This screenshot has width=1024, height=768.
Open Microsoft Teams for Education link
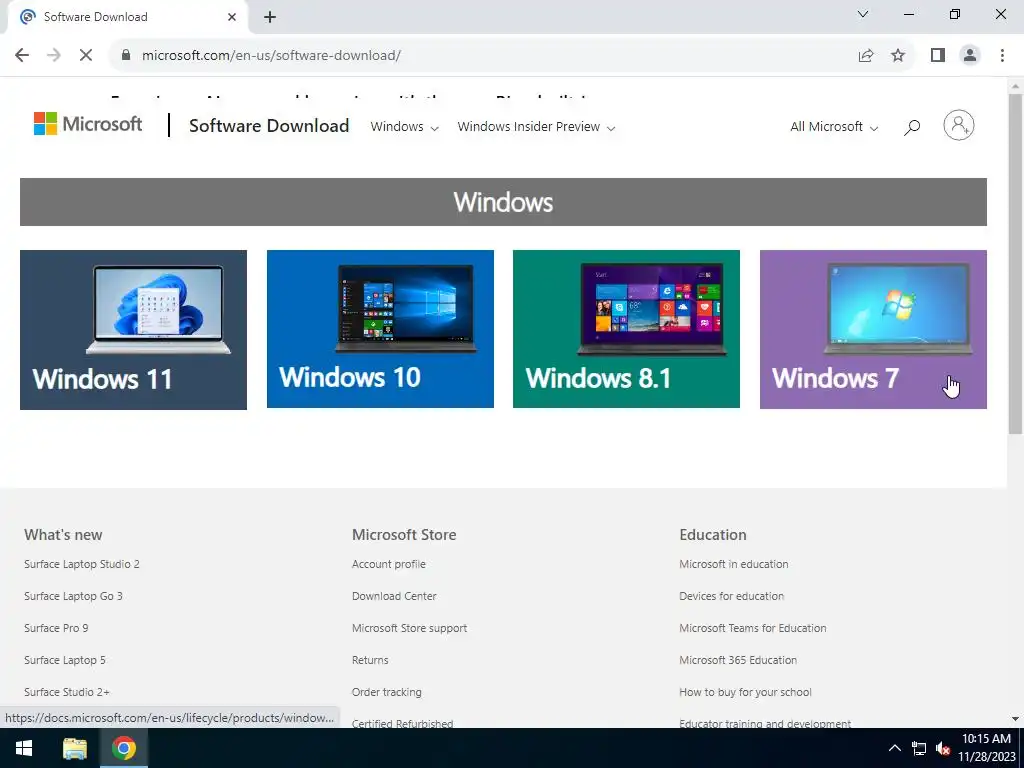click(752, 628)
